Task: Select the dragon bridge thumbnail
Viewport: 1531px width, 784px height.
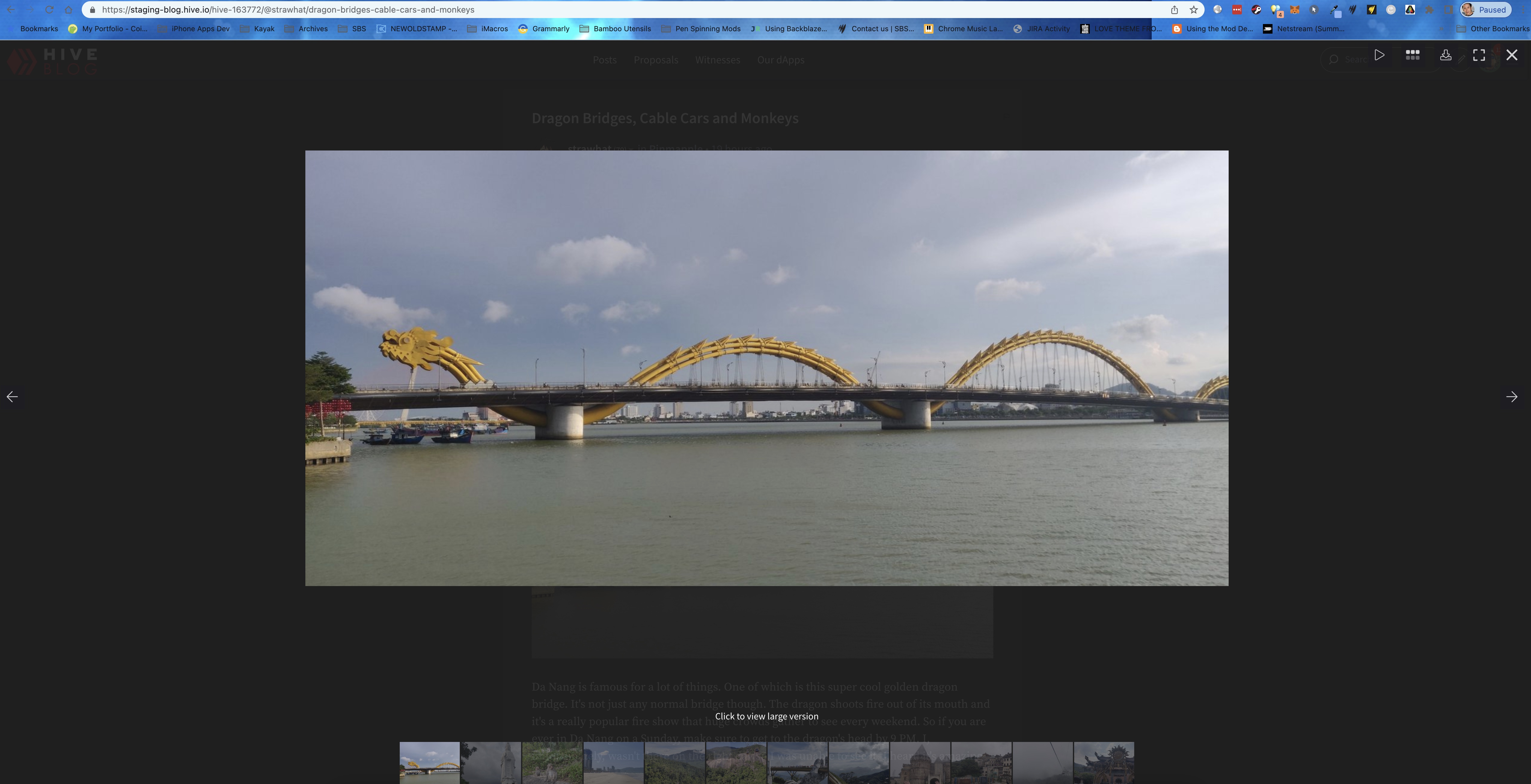Action: pyautogui.click(x=429, y=763)
